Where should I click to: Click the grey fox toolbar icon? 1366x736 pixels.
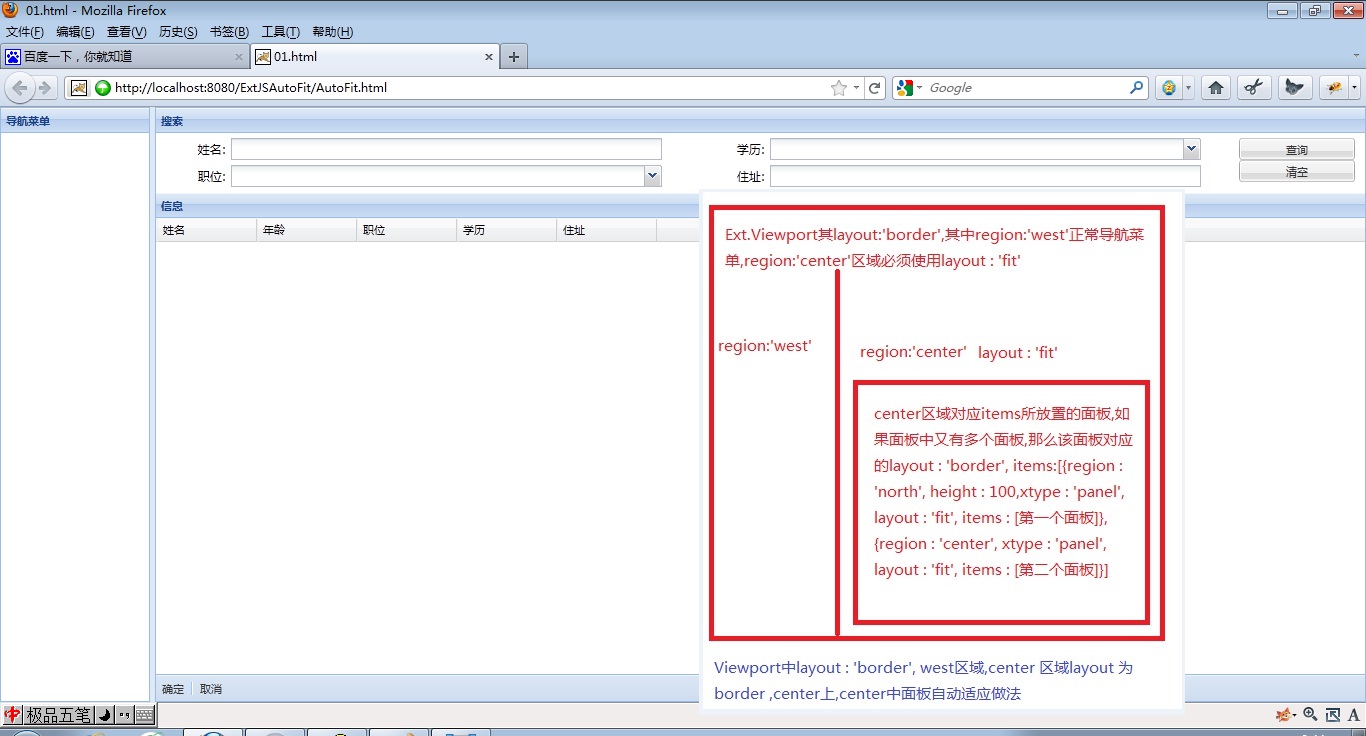(x=1294, y=88)
